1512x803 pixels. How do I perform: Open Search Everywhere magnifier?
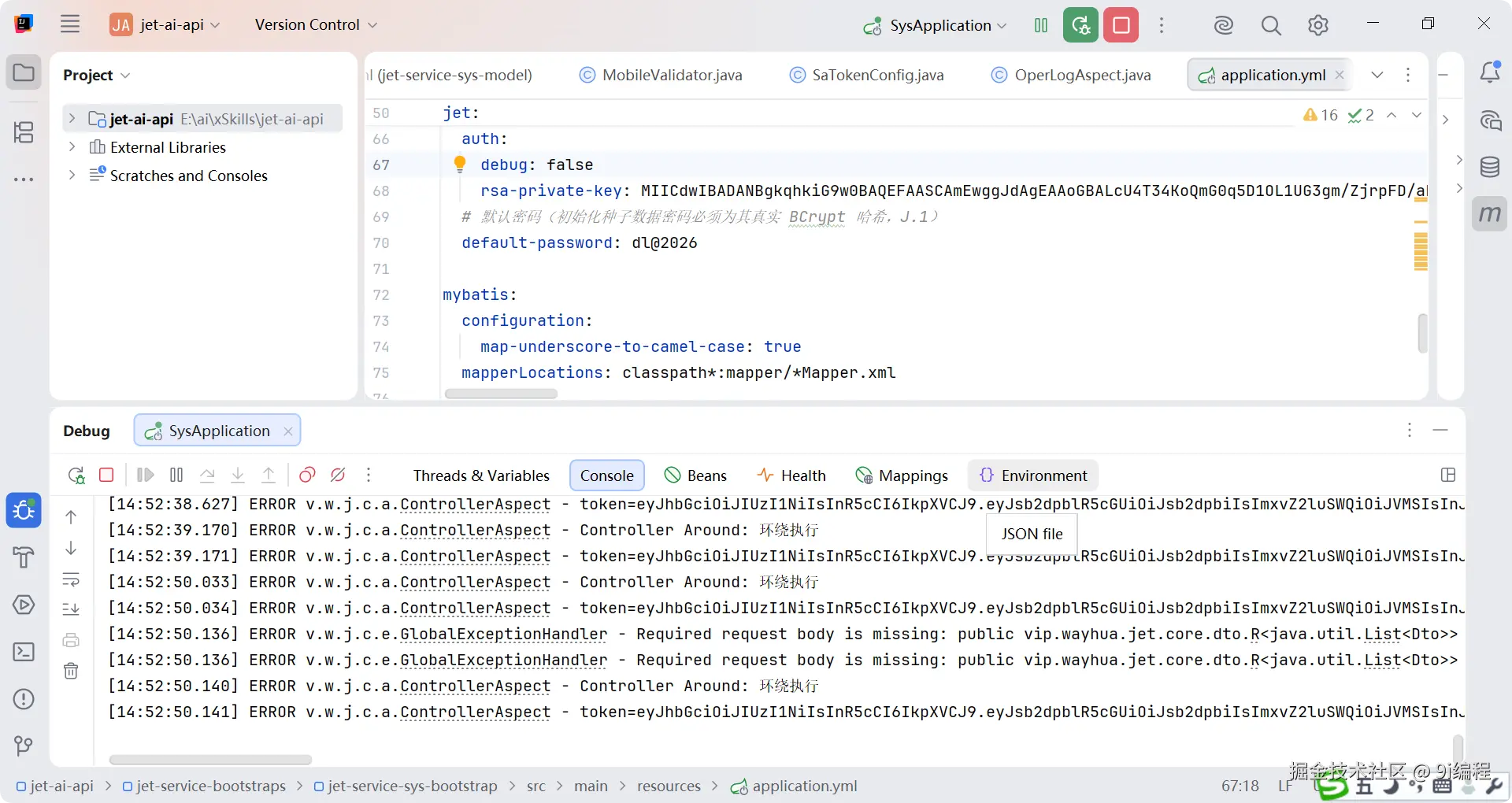click(1270, 25)
